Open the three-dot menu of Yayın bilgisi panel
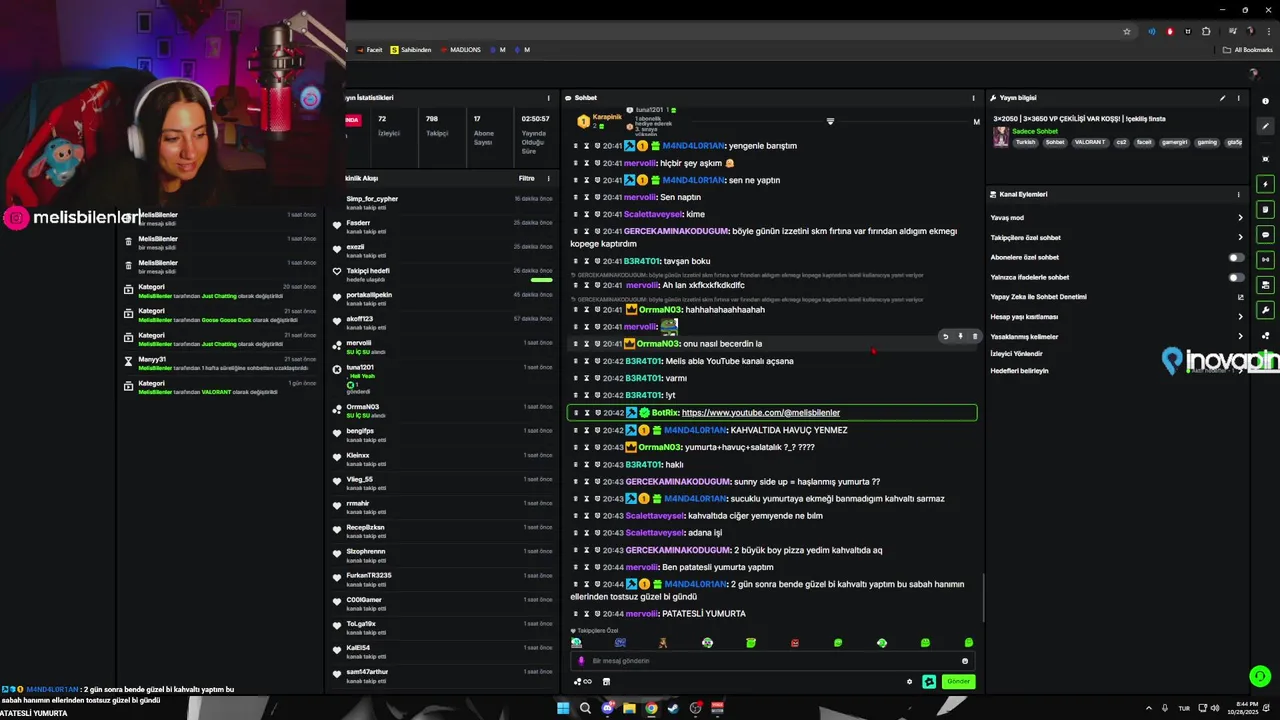 [x=1239, y=98]
